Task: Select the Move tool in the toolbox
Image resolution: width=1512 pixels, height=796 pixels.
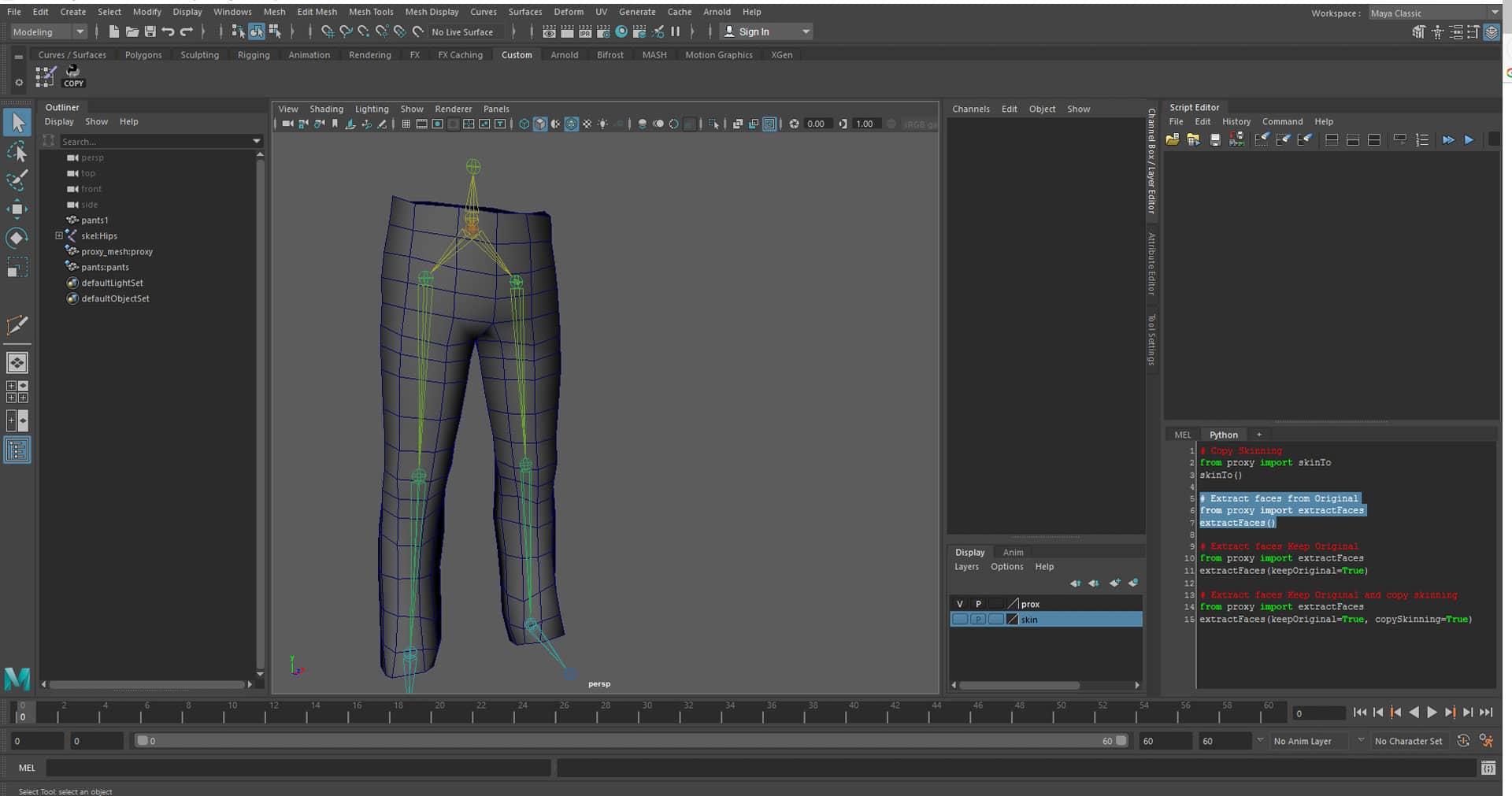Action: 17,207
